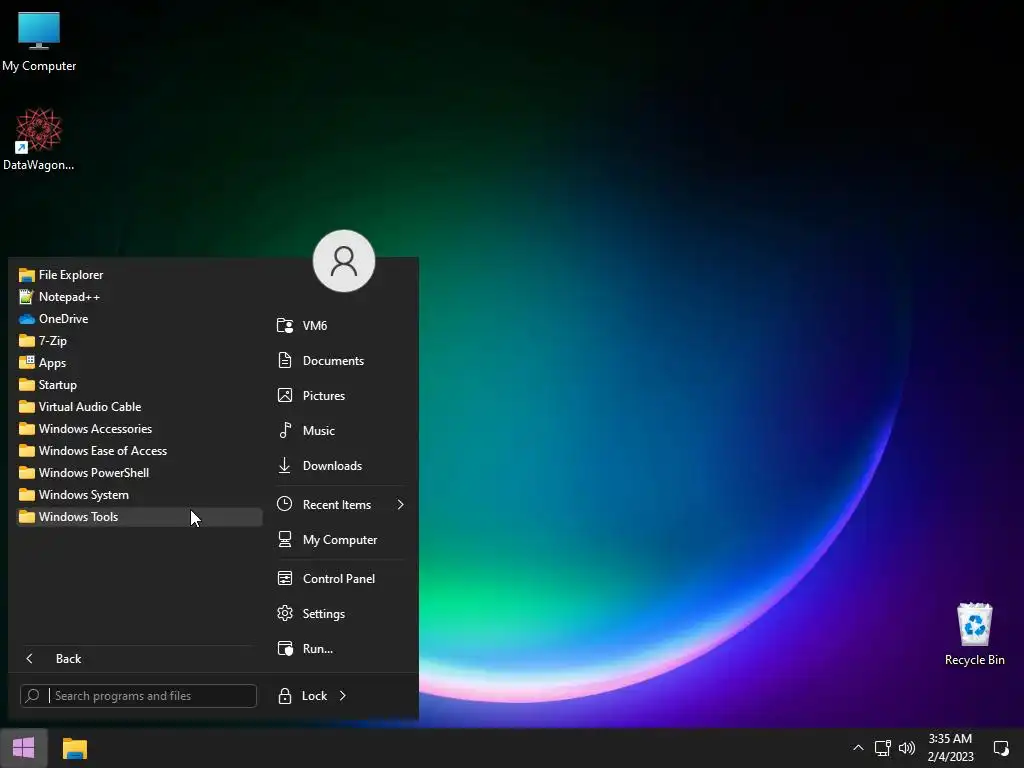Open the notification center icon
The image size is (1024, 768).
[1000, 748]
